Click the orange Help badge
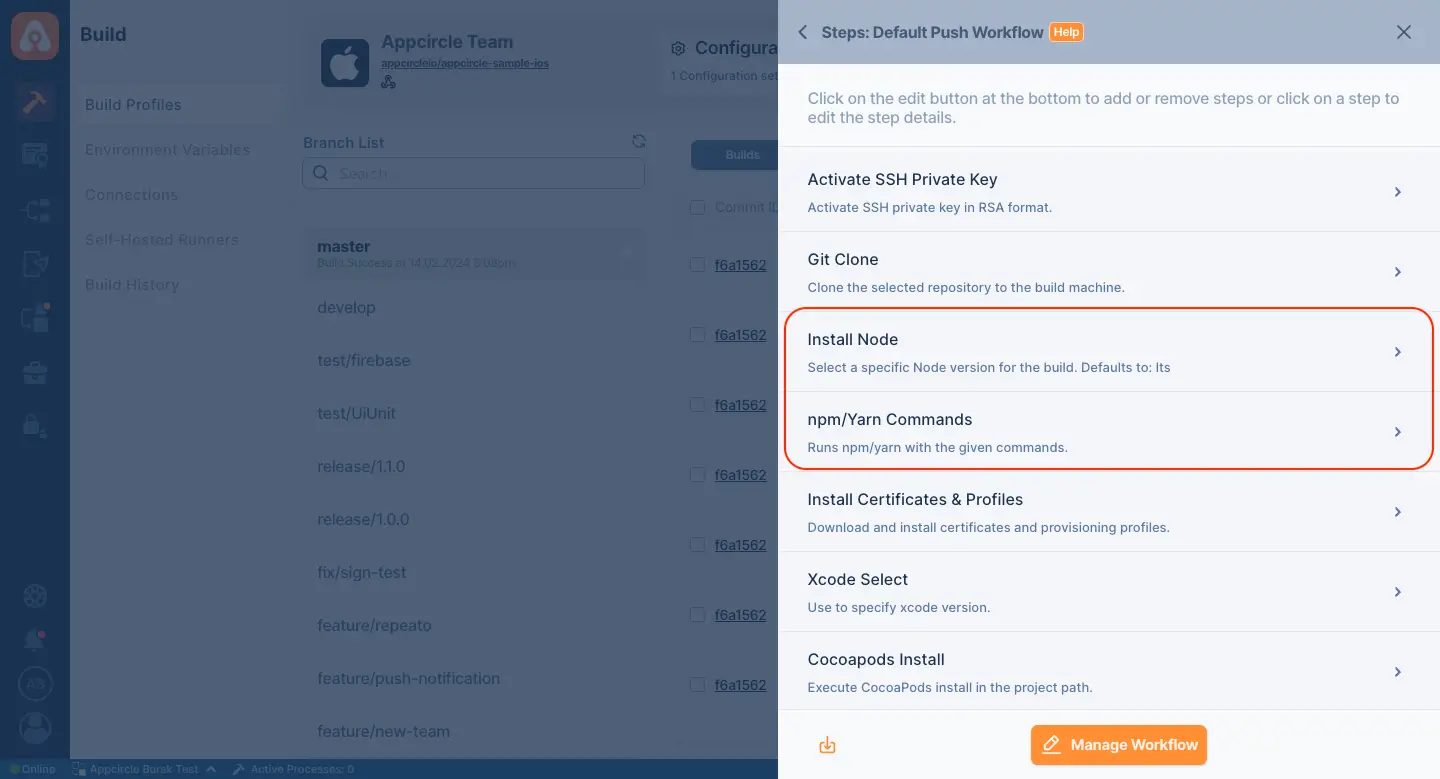The image size is (1440, 779). pyautogui.click(x=1066, y=32)
